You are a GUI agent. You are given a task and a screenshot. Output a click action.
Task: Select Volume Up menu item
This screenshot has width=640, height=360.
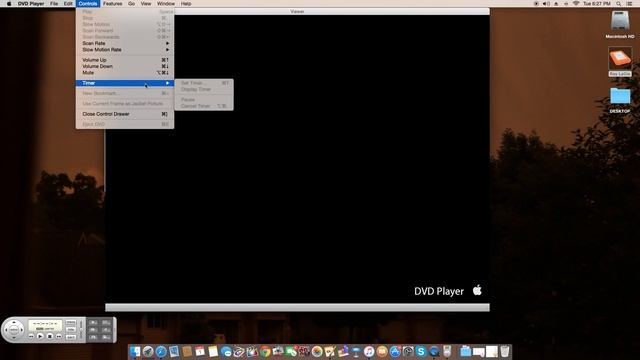pyautogui.click(x=125, y=60)
